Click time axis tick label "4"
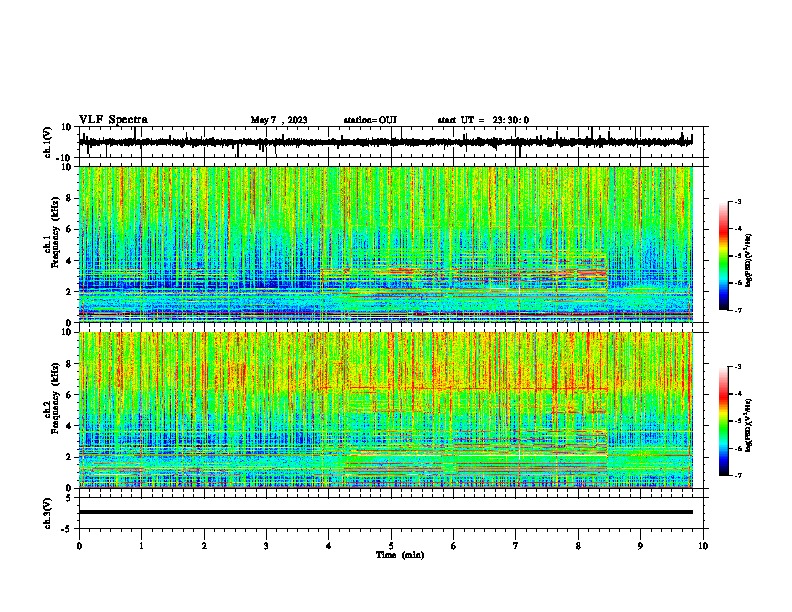The width and height of the screenshot is (792, 612). [328, 546]
